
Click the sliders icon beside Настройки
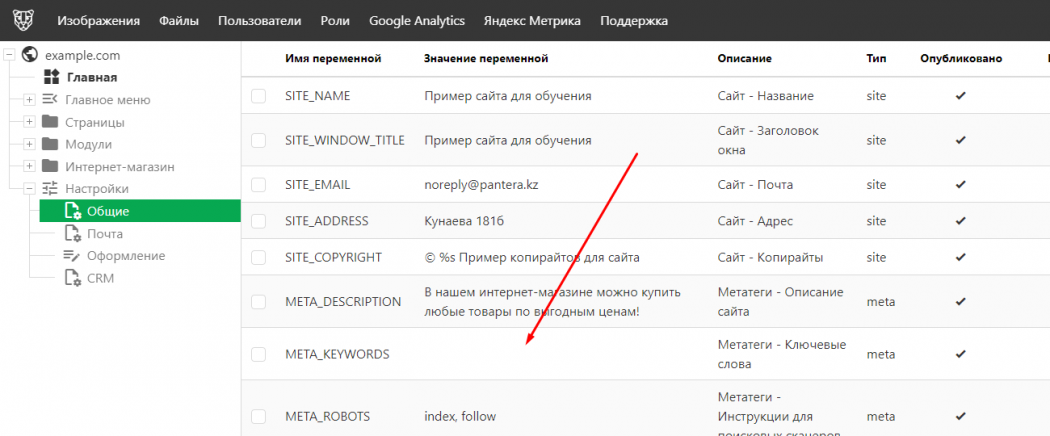pos(50,188)
